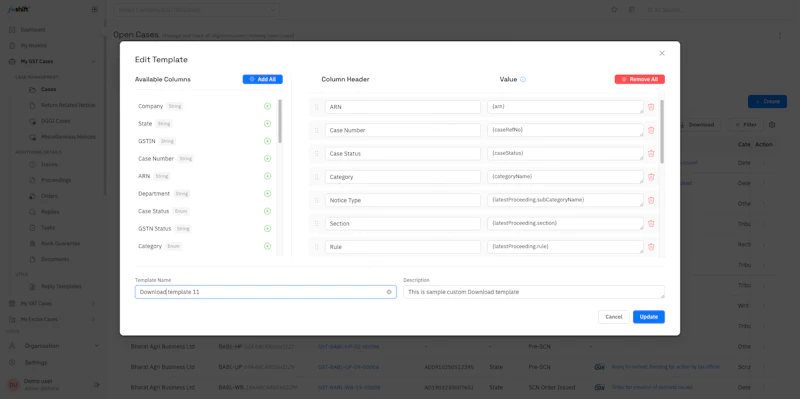Clear the Template Name field
The image size is (800, 399).
click(389, 292)
